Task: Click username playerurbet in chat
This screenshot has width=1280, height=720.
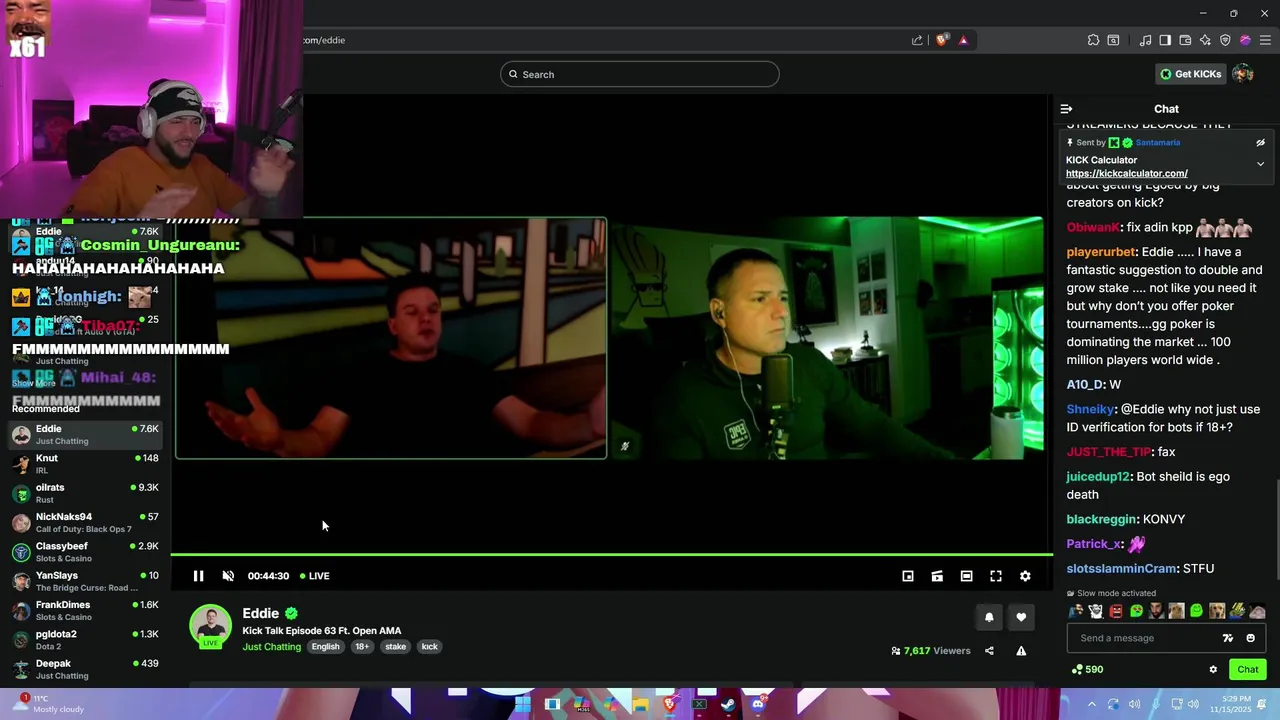Action: (1101, 252)
